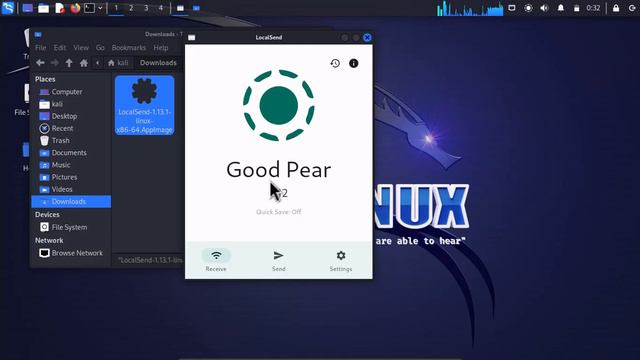Click the Good Pear device name
The height and width of the screenshot is (360, 640).
coord(279,170)
